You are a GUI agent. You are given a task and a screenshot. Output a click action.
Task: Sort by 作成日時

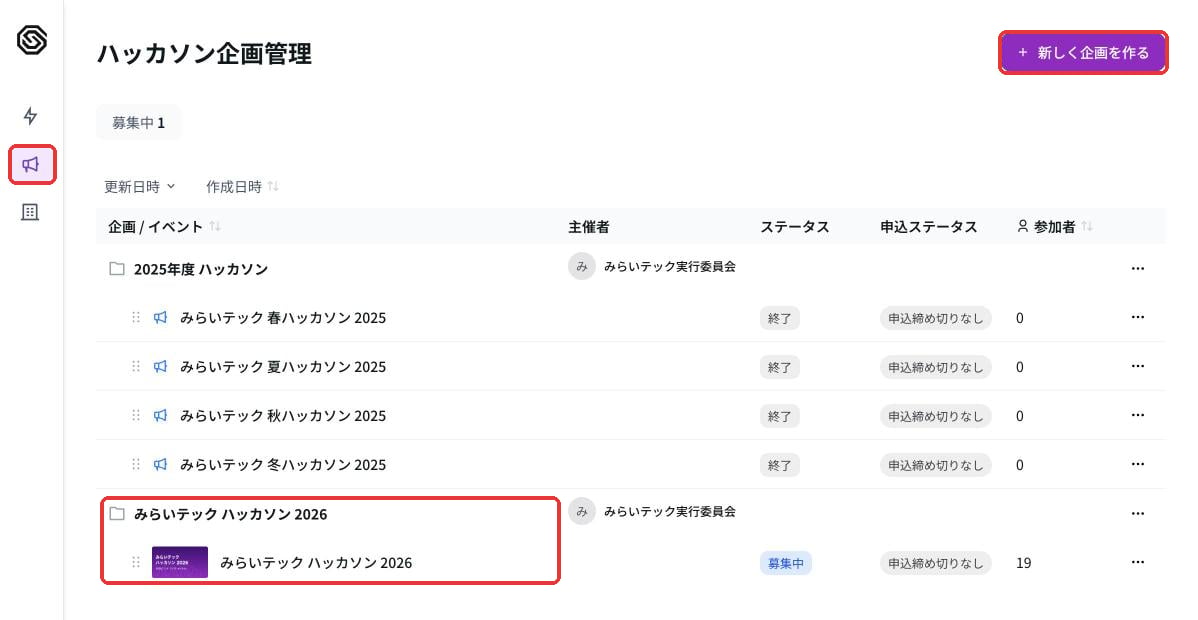coord(242,187)
